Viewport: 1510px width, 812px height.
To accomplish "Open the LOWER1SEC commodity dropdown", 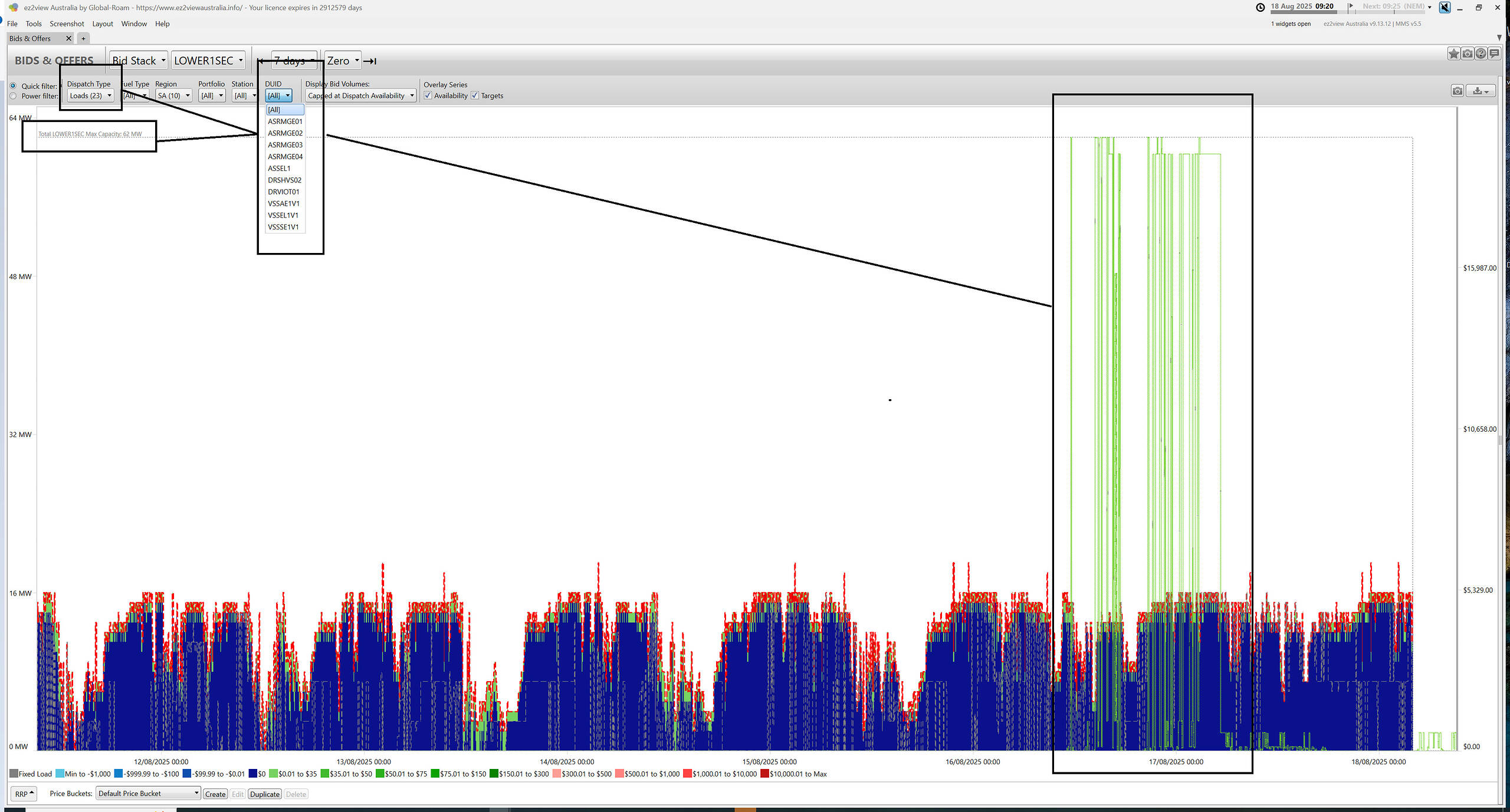I will 208,61.
